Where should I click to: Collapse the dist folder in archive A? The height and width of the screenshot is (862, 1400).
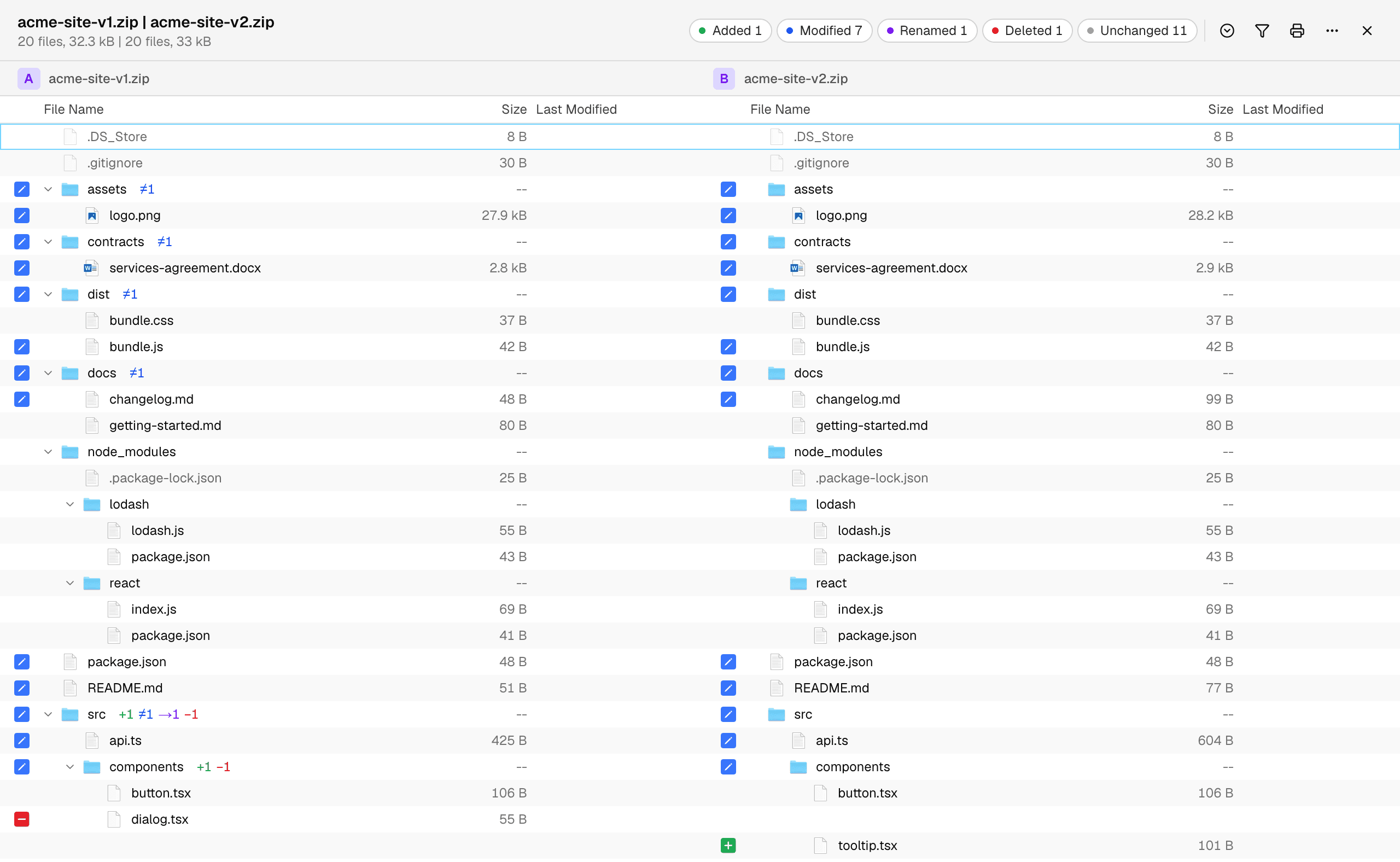(x=49, y=294)
